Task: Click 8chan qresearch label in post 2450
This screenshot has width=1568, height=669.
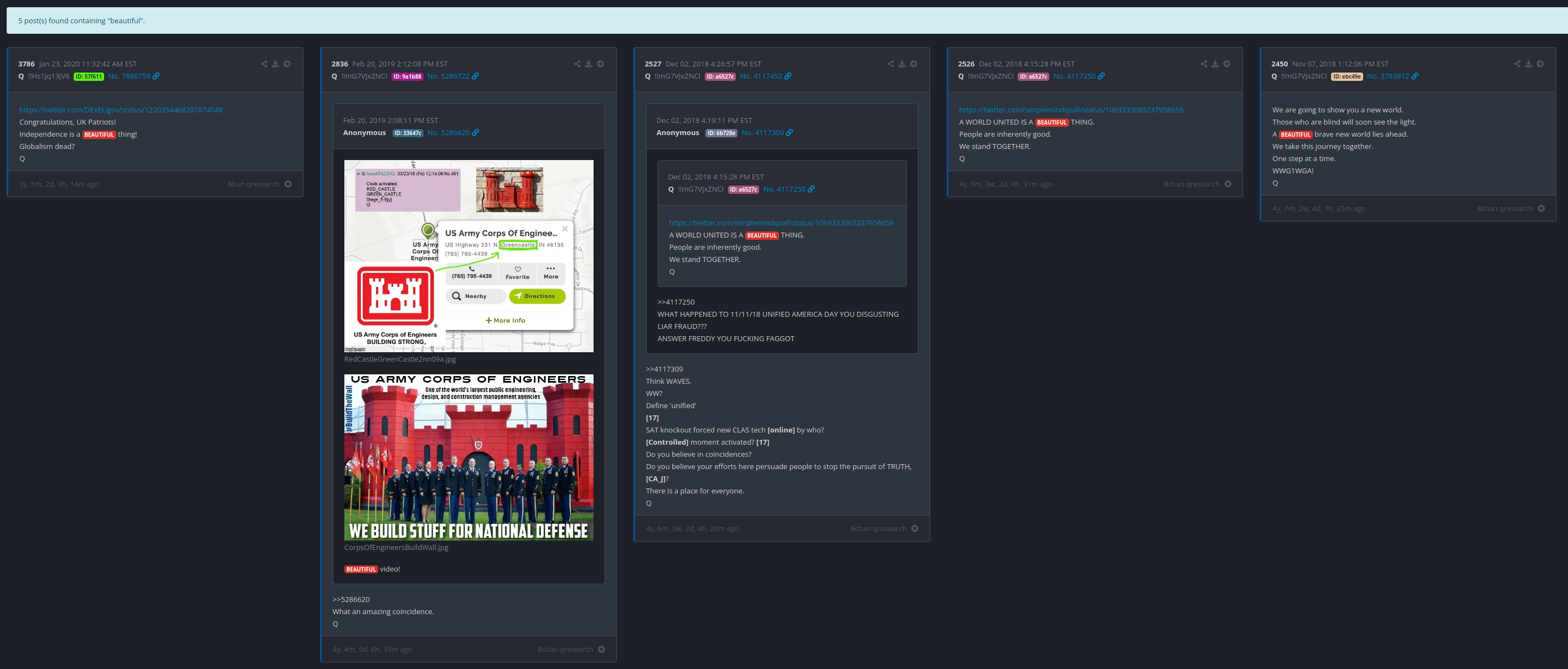Action: [1505, 209]
